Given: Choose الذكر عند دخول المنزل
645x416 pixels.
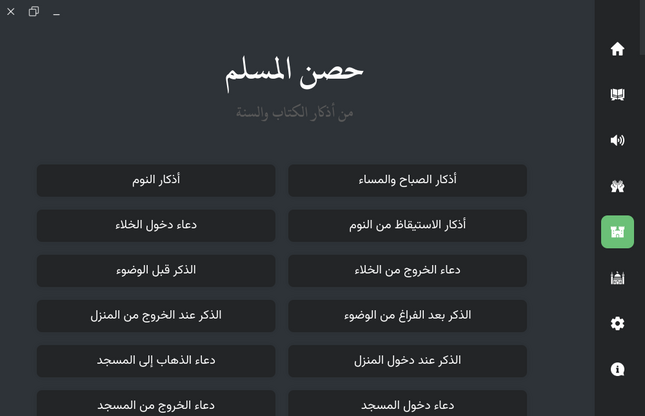Looking at the screenshot, I should click(x=407, y=361).
